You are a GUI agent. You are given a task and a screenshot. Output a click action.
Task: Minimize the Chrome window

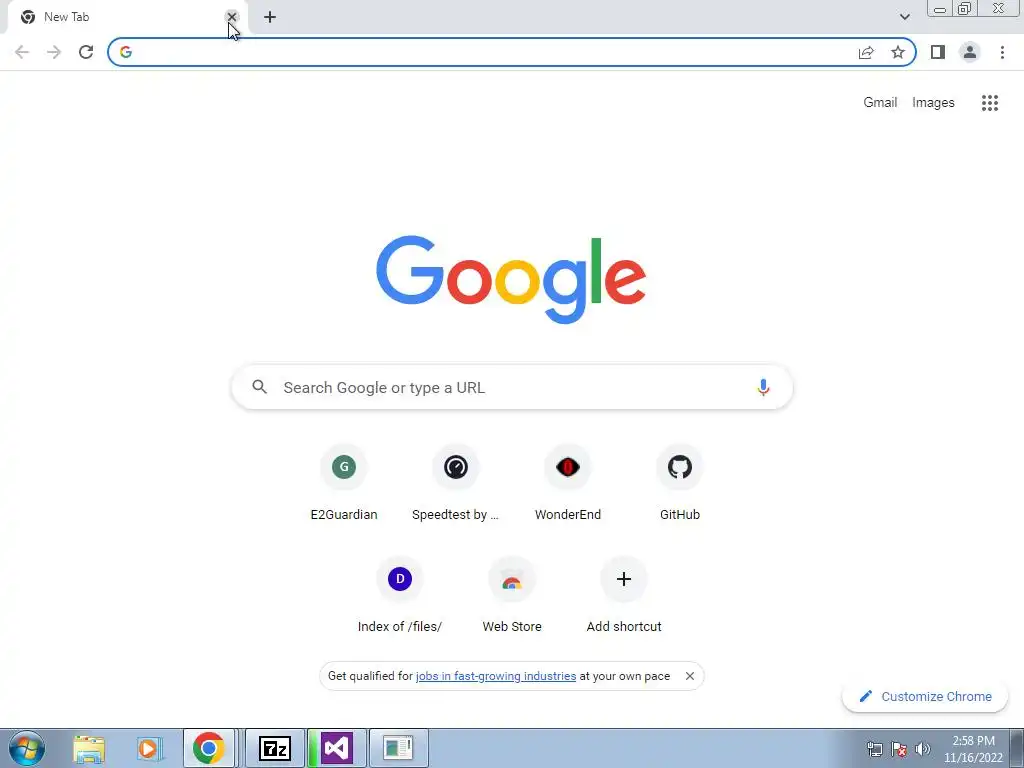pos(940,8)
